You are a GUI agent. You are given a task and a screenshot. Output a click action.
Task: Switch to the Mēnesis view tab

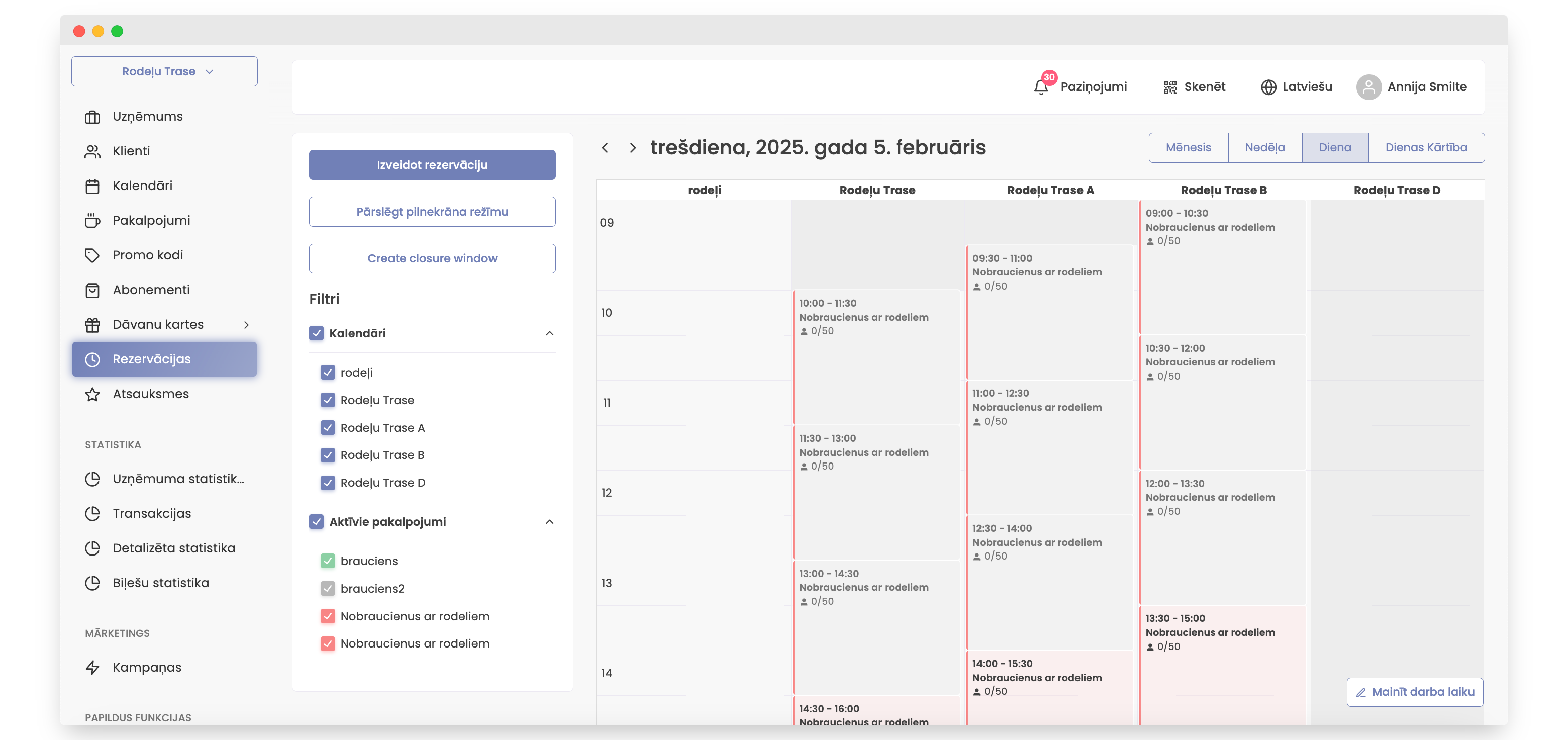tap(1188, 147)
